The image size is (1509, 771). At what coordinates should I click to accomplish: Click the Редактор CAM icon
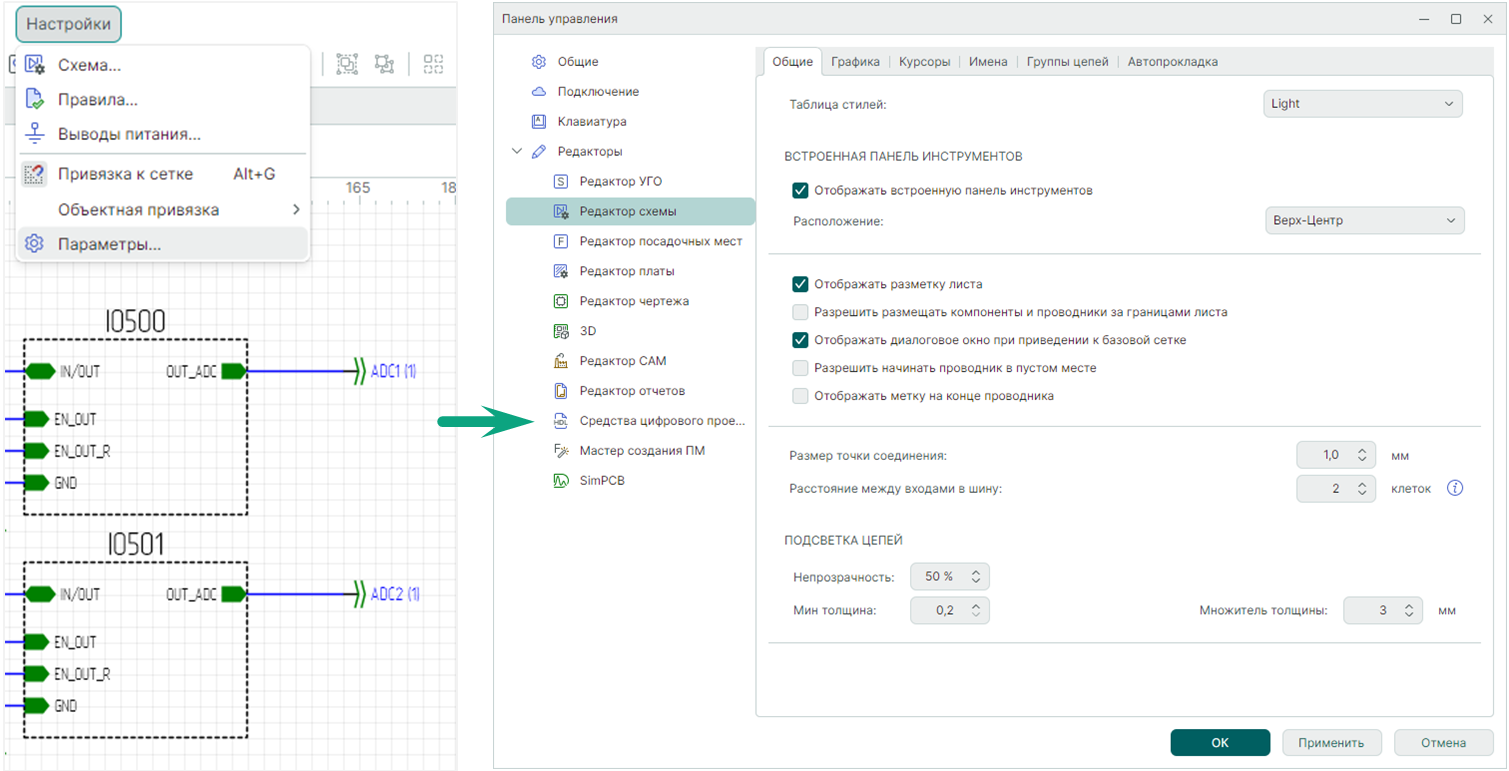[561, 361]
